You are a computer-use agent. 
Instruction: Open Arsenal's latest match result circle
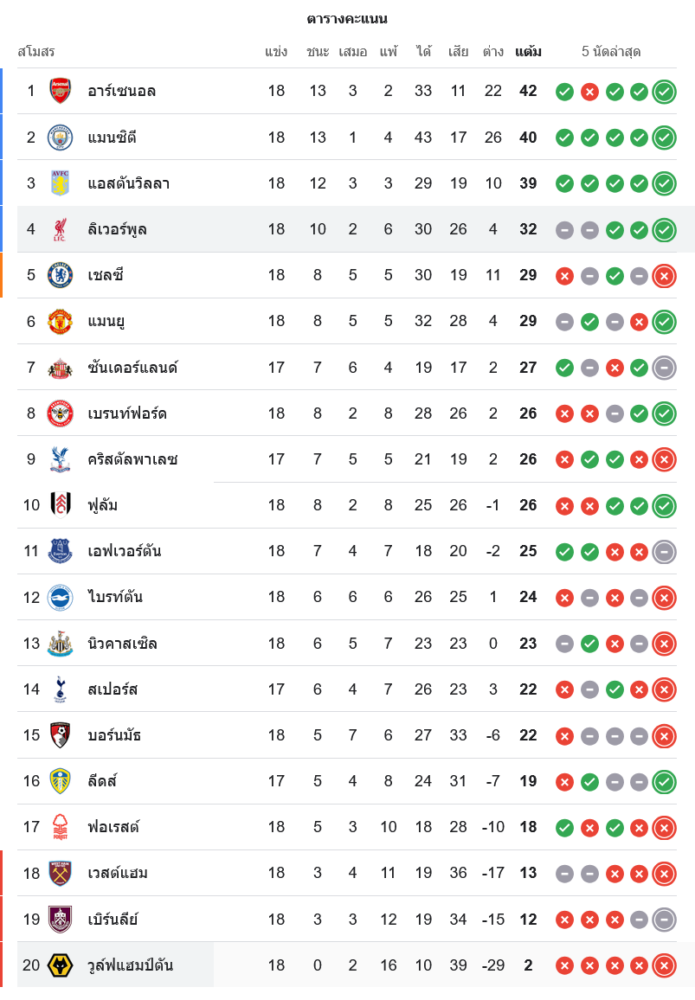coord(663,92)
